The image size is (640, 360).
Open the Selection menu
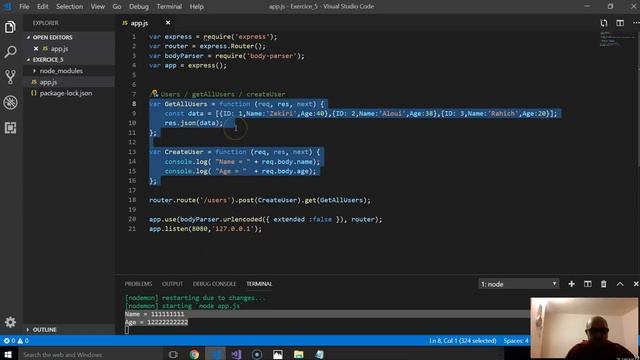69,7
